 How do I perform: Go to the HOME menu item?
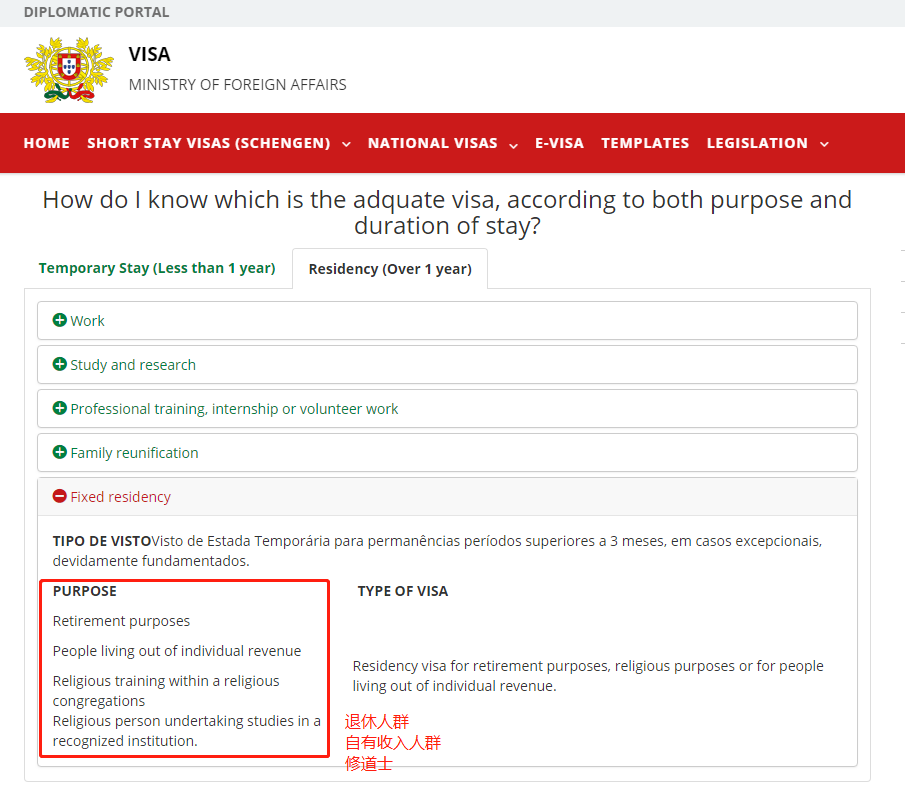coord(47,143)
